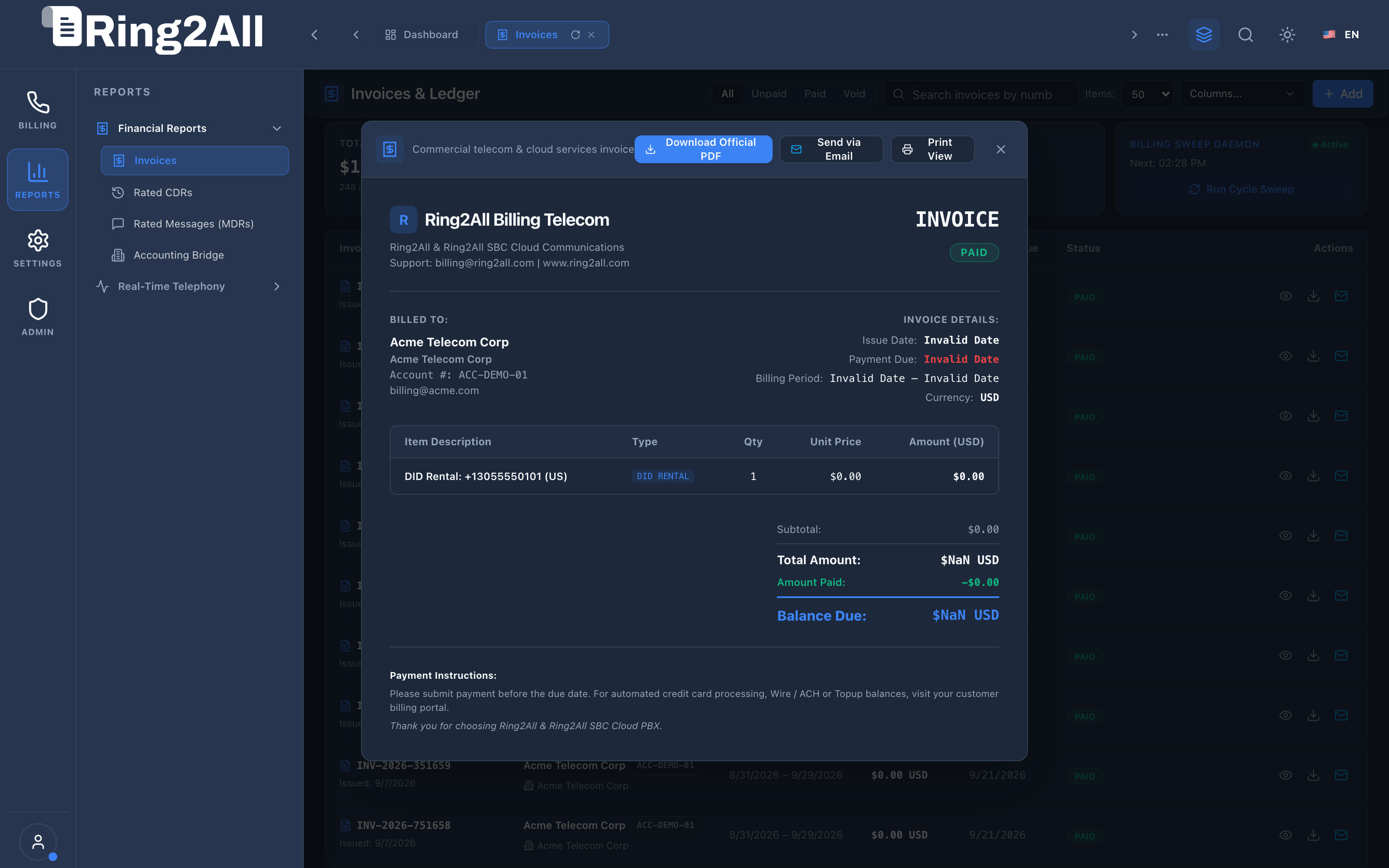Filter invoices by Void
This screenshot has height=868, width=1389.
point(854,94)
